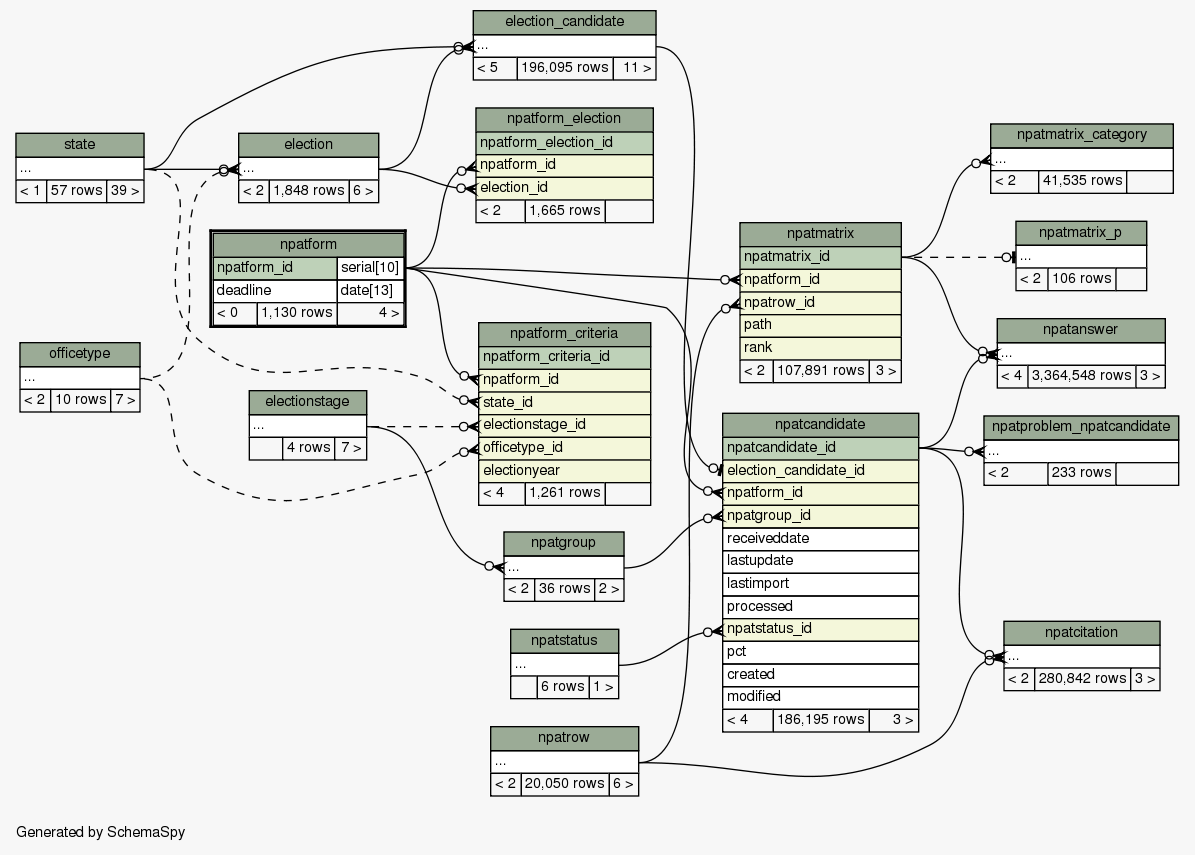
Task: Click the npatproblem_npatcandidate table header
Action: (1081, 427)
